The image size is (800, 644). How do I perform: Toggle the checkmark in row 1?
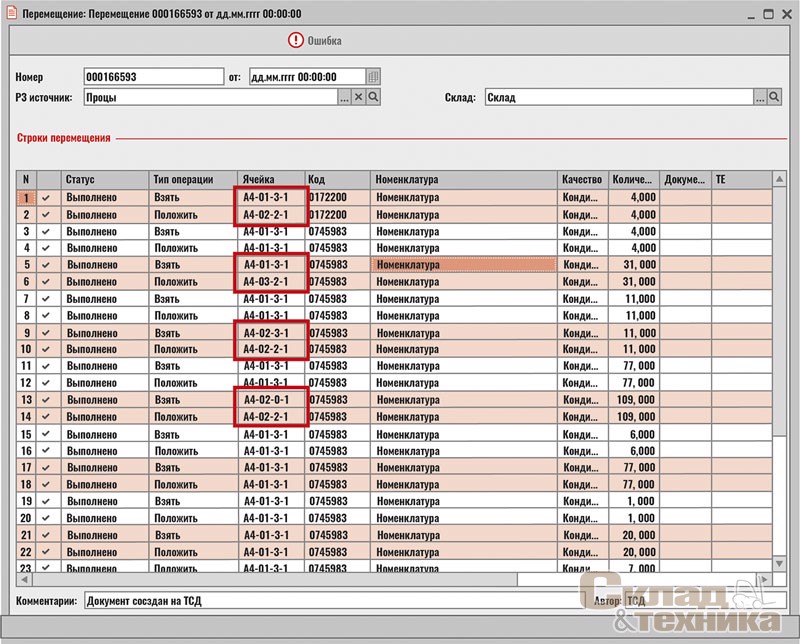click(x=46, y=198)
